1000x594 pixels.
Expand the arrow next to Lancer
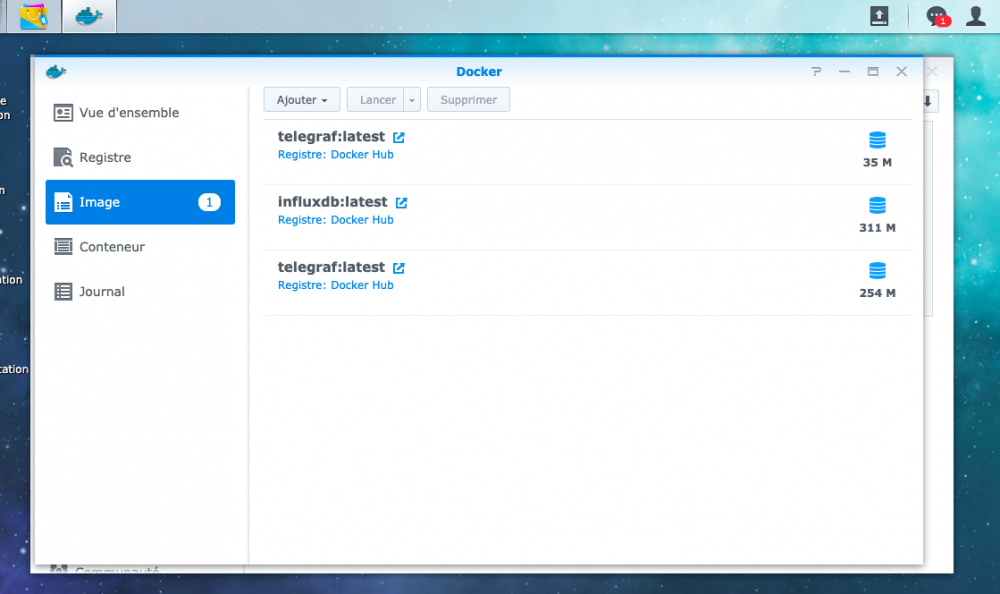[412, 100]
